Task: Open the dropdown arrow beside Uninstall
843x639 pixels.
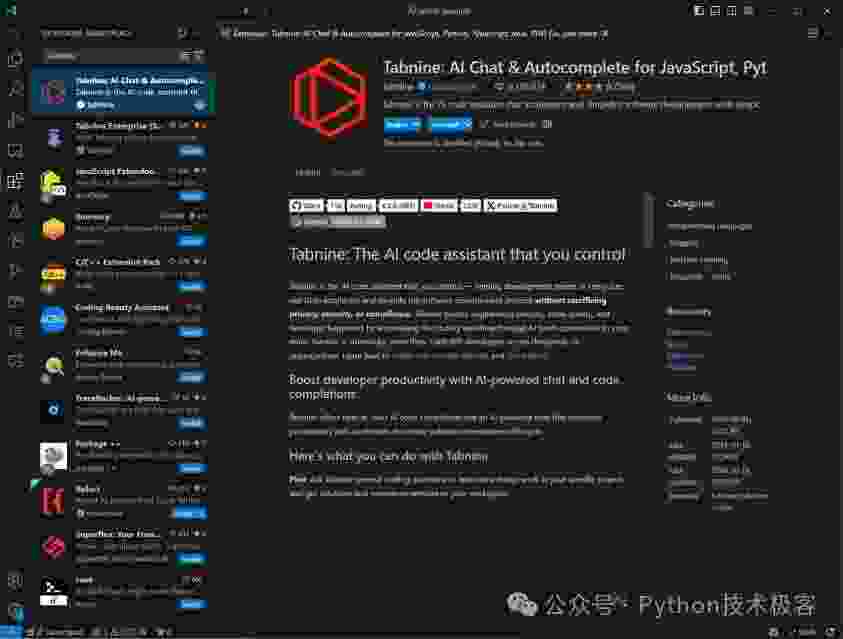Action: tap(467, 124)
